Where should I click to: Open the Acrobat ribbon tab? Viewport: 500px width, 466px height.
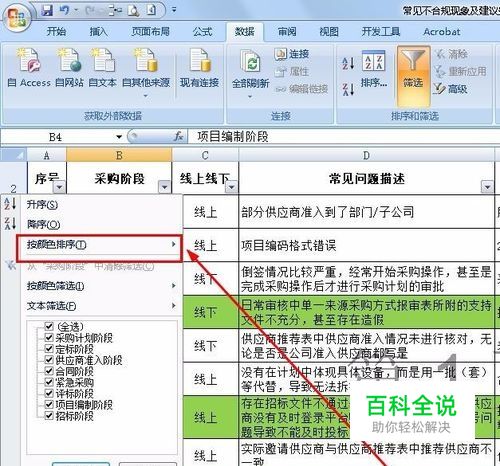442,32
